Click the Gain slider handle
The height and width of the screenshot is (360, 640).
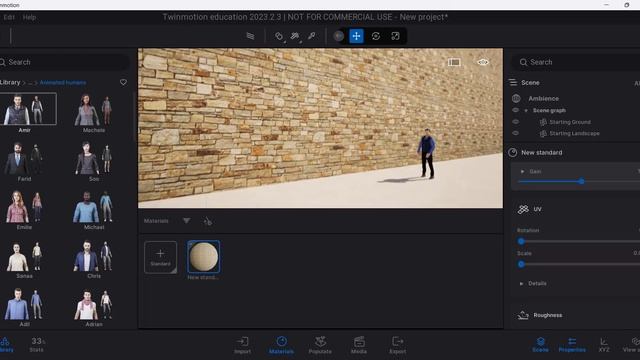click(582, 181)
